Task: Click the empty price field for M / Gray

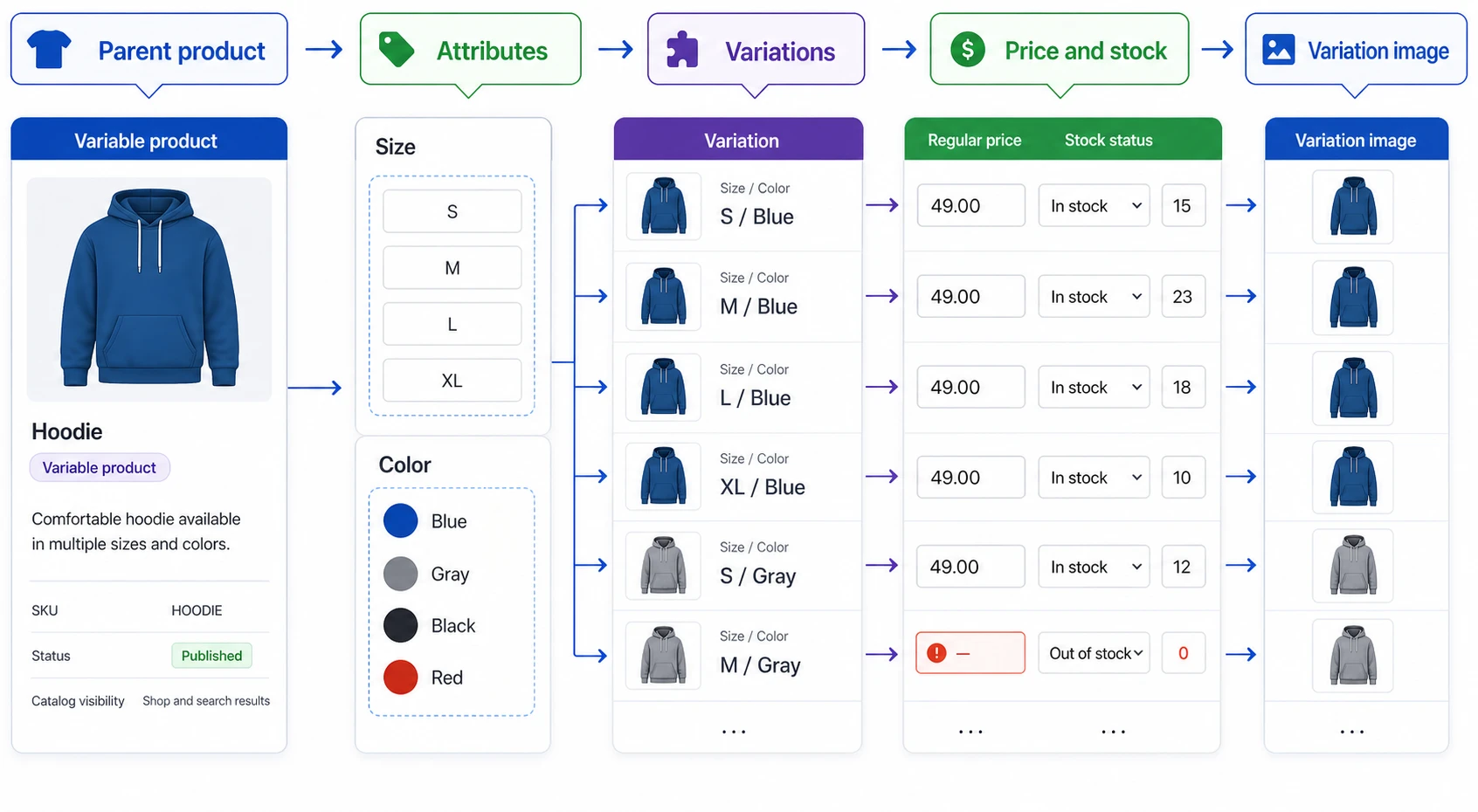Action: click(x=970, y=653)
